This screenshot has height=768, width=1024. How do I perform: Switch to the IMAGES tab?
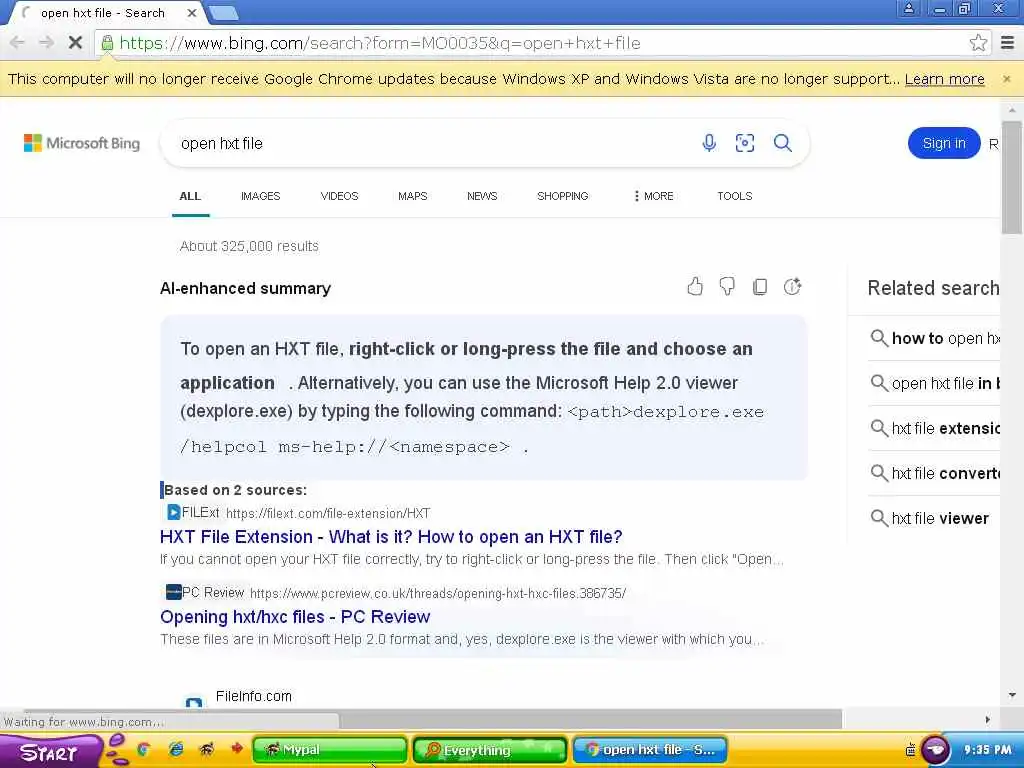click(261, 196)
